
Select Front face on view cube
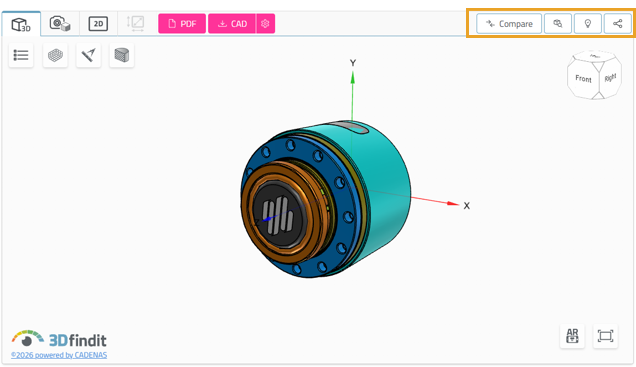tap(583, 79)
